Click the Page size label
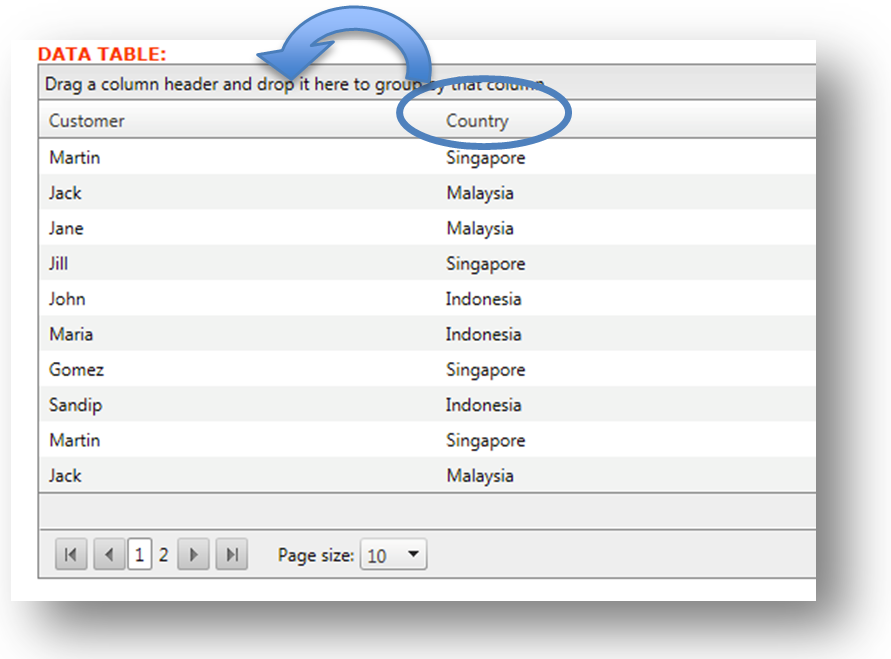This screenshot has height=659, width=891. 316,555
